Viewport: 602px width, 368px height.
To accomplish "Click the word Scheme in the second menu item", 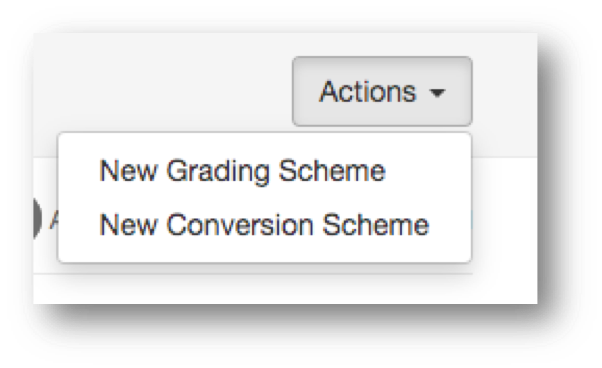I will 375,225.
